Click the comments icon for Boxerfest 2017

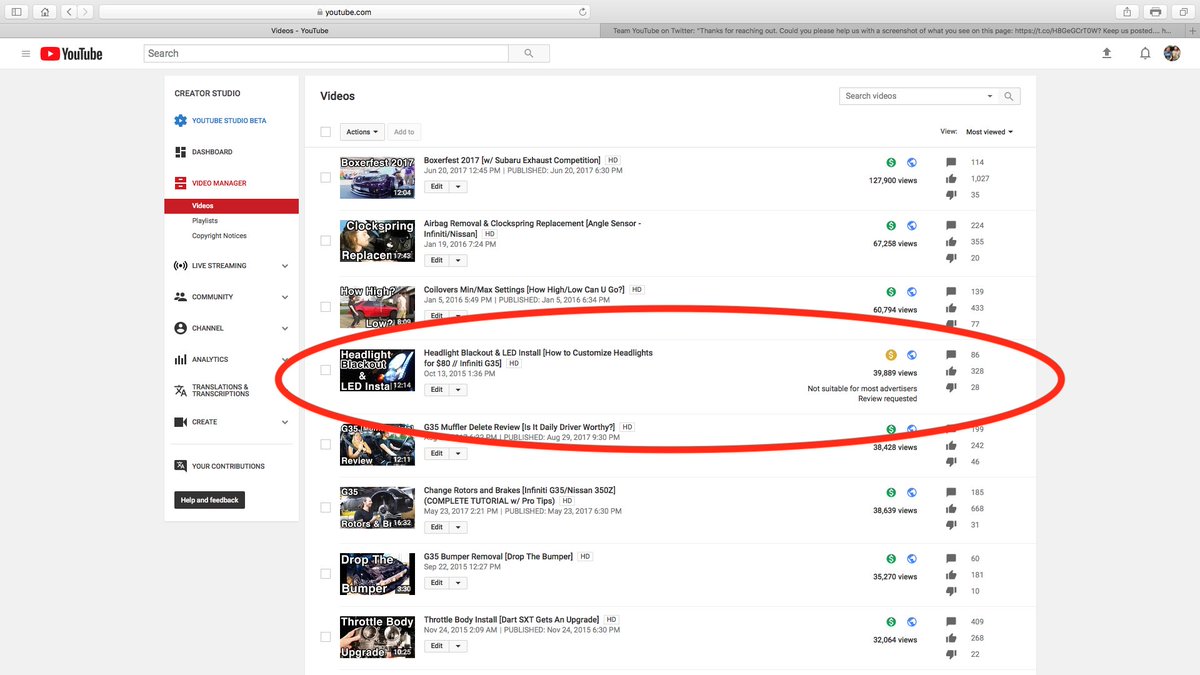951,162
